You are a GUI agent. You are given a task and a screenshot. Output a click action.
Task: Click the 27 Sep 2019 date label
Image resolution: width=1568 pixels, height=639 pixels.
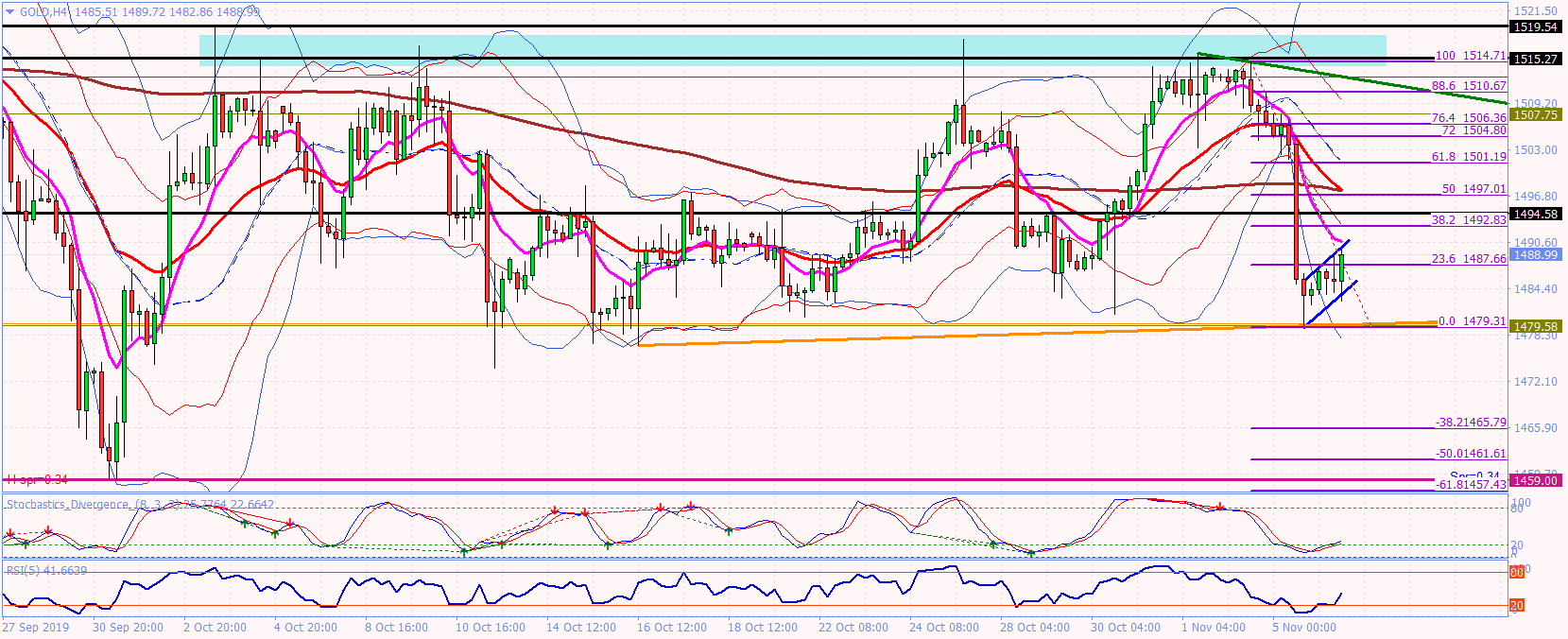36,628
